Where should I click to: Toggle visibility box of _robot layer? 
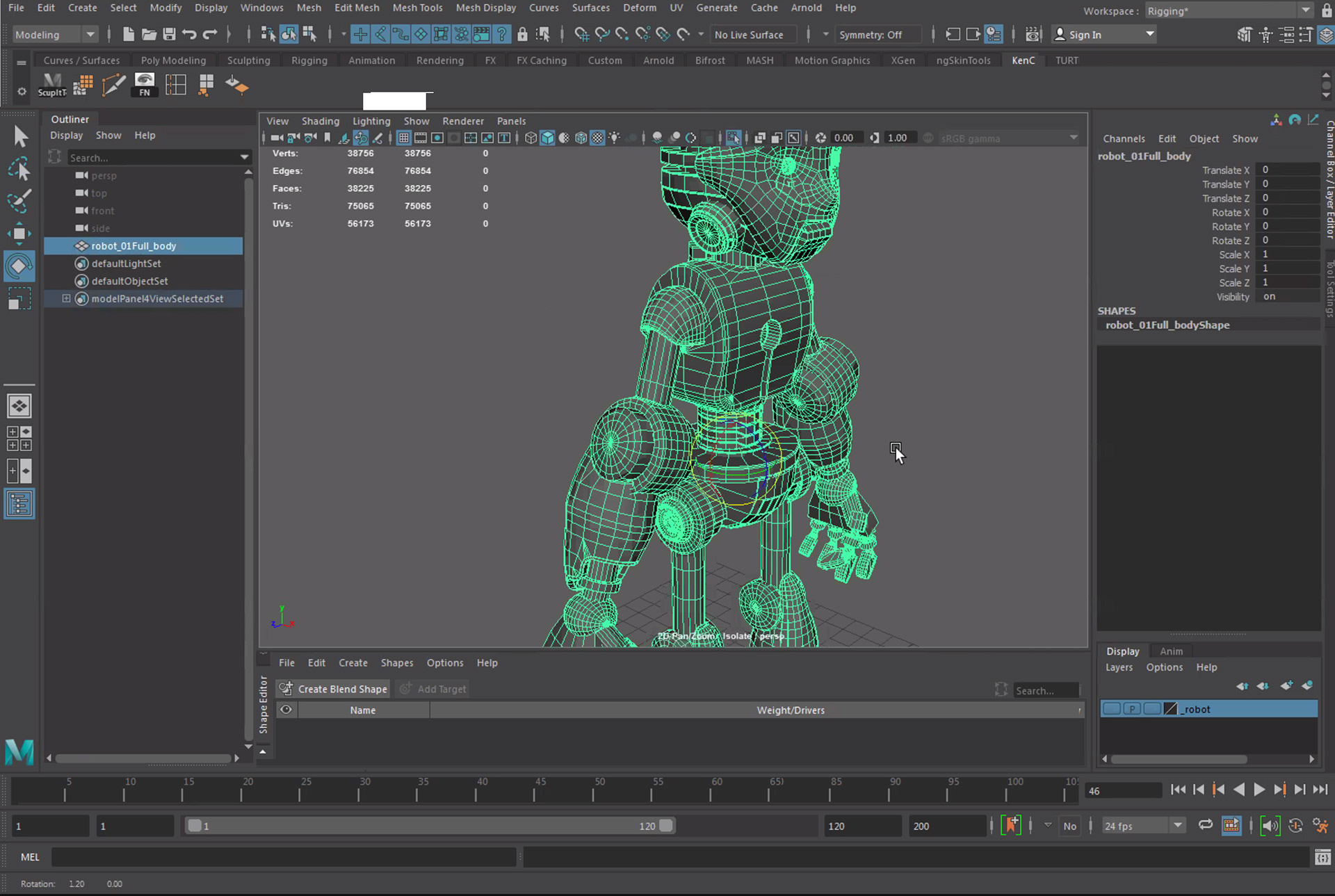click(1111, 709)
